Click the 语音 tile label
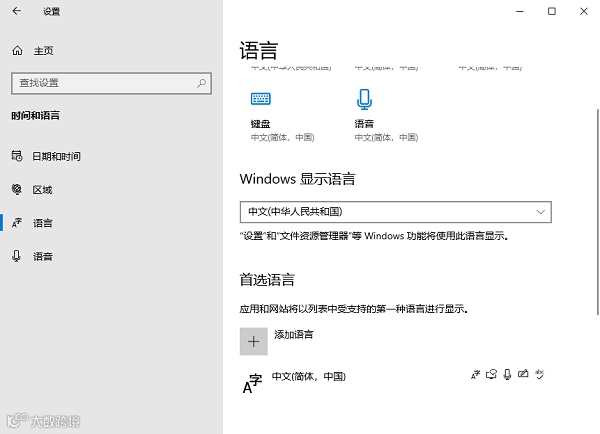600x434 pixels. click(364, 124)
